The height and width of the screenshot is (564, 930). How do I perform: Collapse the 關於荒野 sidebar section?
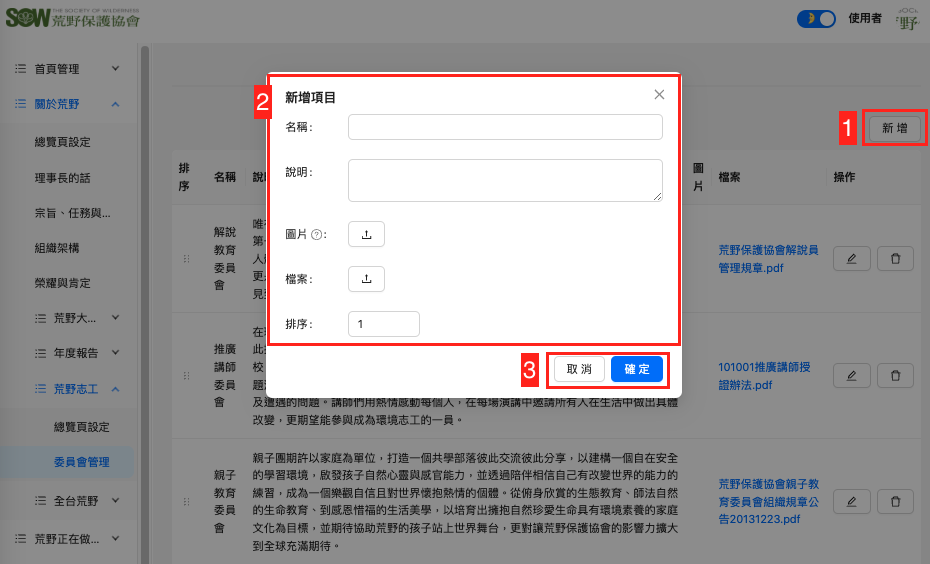point(68,104)
